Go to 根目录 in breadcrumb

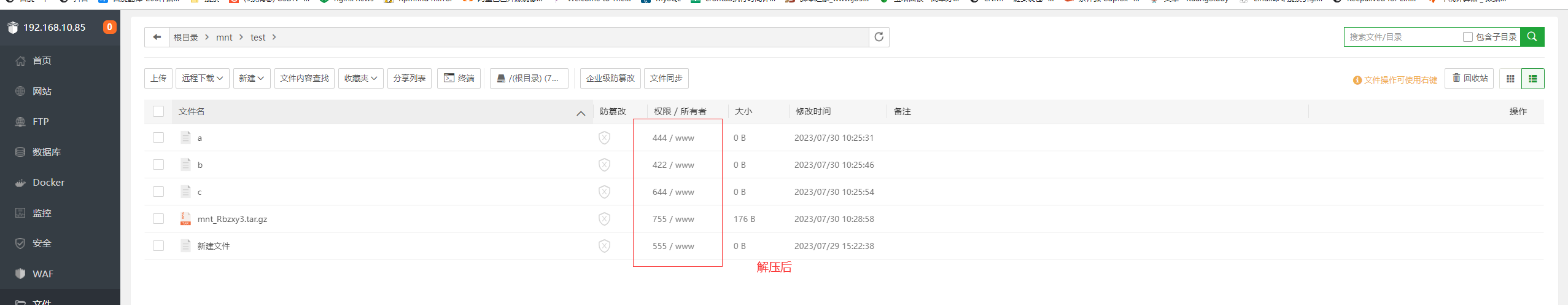coord(186,38)
